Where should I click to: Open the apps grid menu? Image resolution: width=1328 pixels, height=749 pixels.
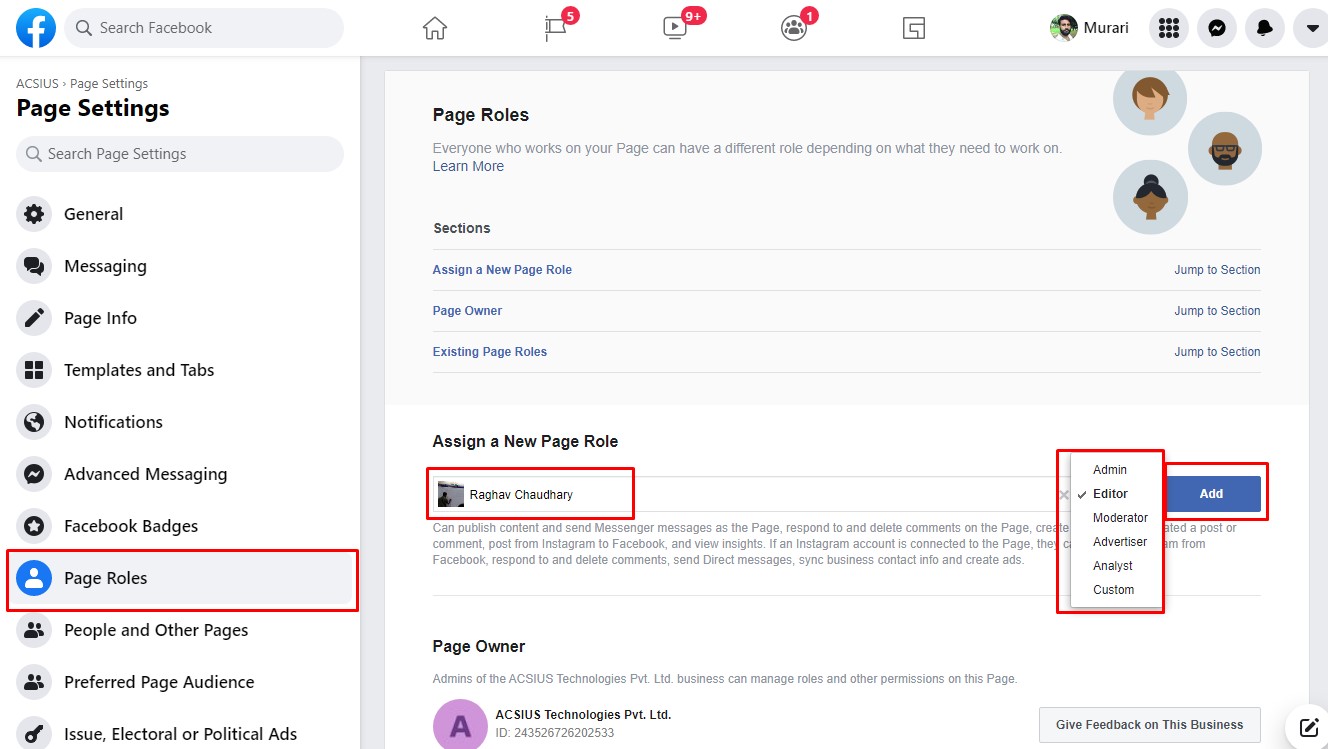click(1168, 28)
